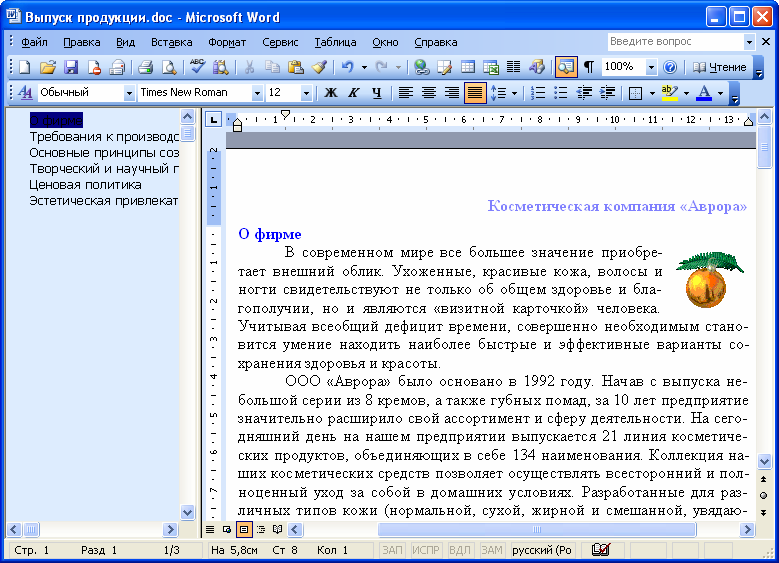Jump to Эстетическая привлекательность heading
This screenshot has width=779, height=563.
click(104, 201)
